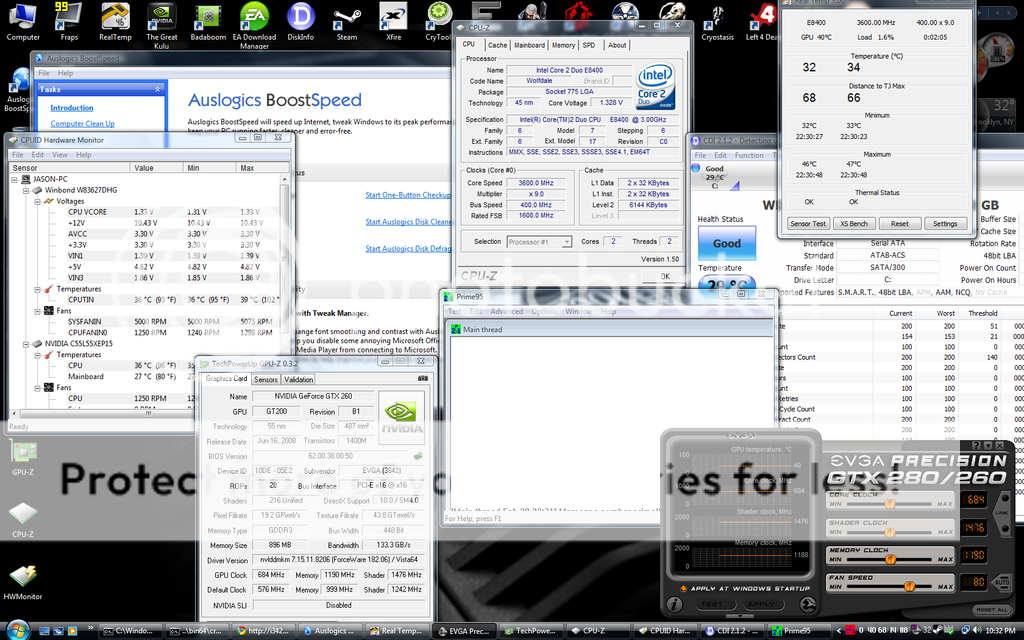Viewport: 1024px width, 640px height.
Task: Click the Start One-Button Checkup link
Action: click(408, 195)
